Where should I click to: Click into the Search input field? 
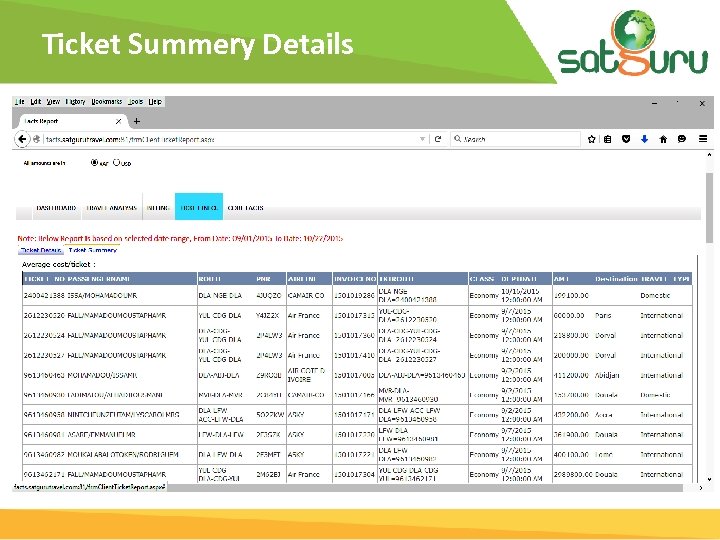(520, 139)
